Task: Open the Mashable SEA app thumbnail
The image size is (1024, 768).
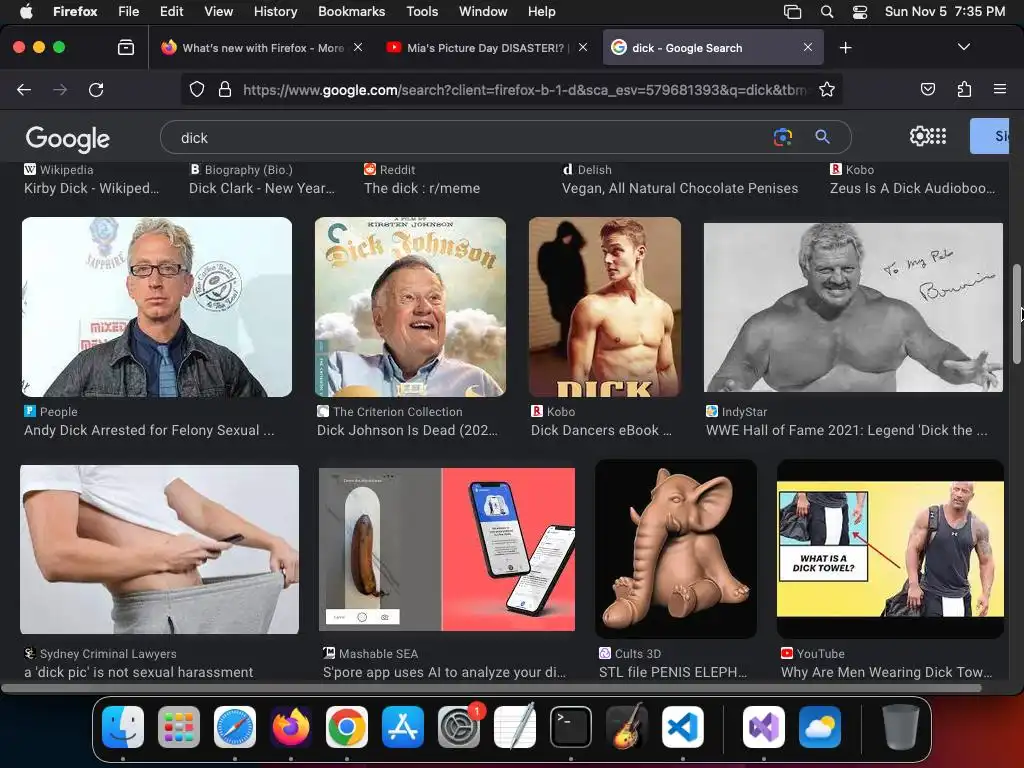Action: [447, 549]
